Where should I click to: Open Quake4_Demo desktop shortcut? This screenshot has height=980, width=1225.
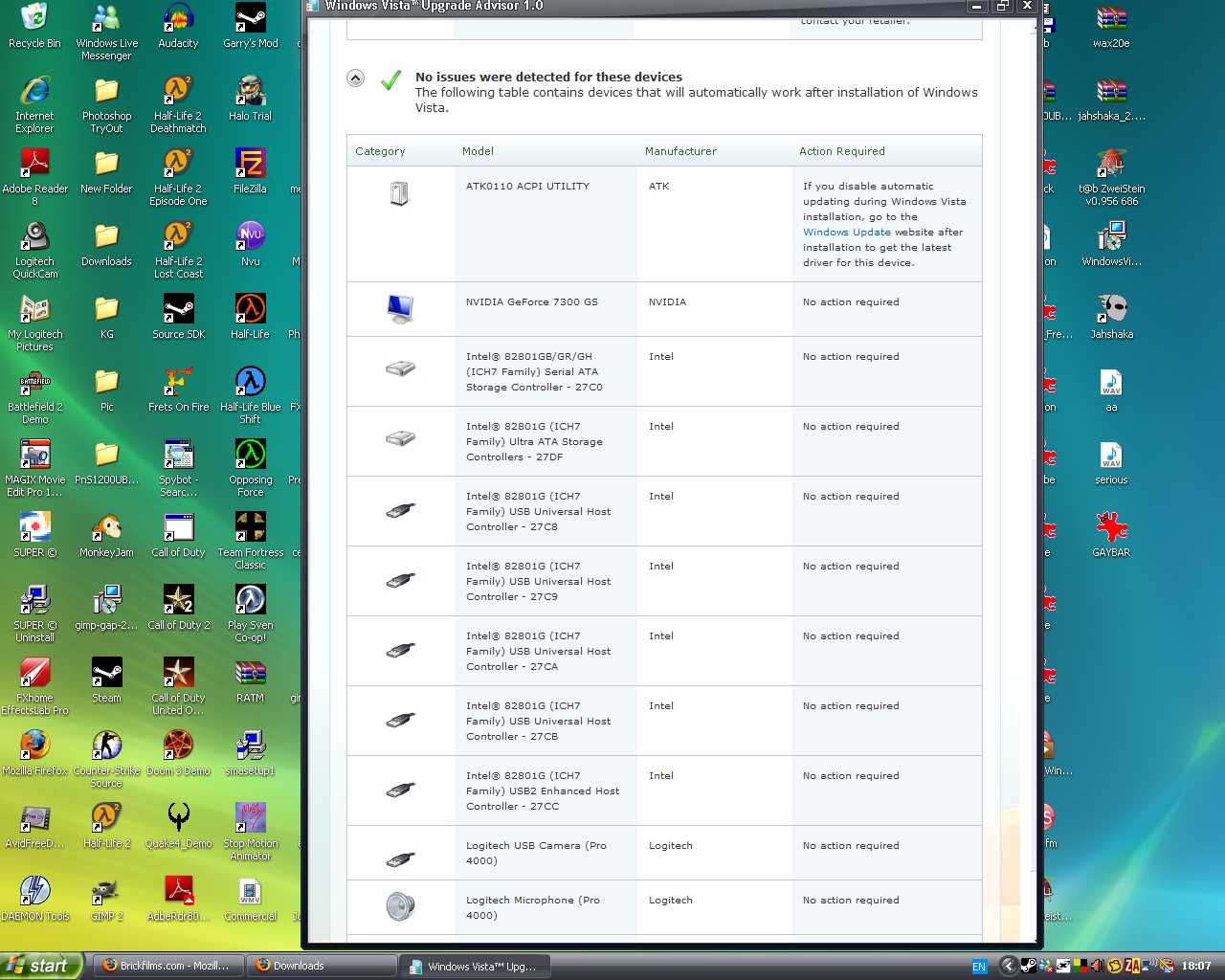(x=178, y=827)
